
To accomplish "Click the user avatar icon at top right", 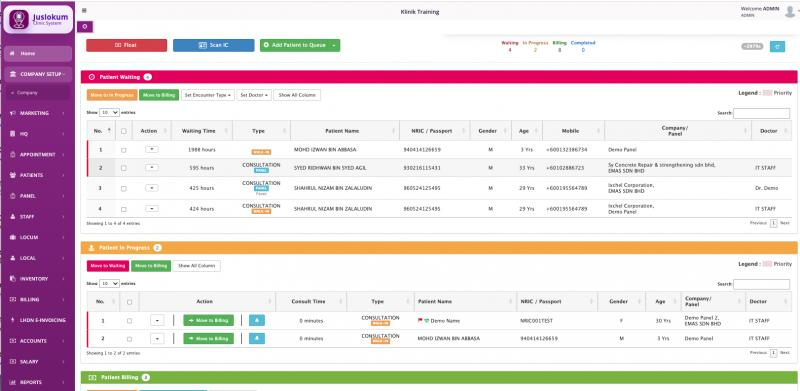I will coord(790,12).
